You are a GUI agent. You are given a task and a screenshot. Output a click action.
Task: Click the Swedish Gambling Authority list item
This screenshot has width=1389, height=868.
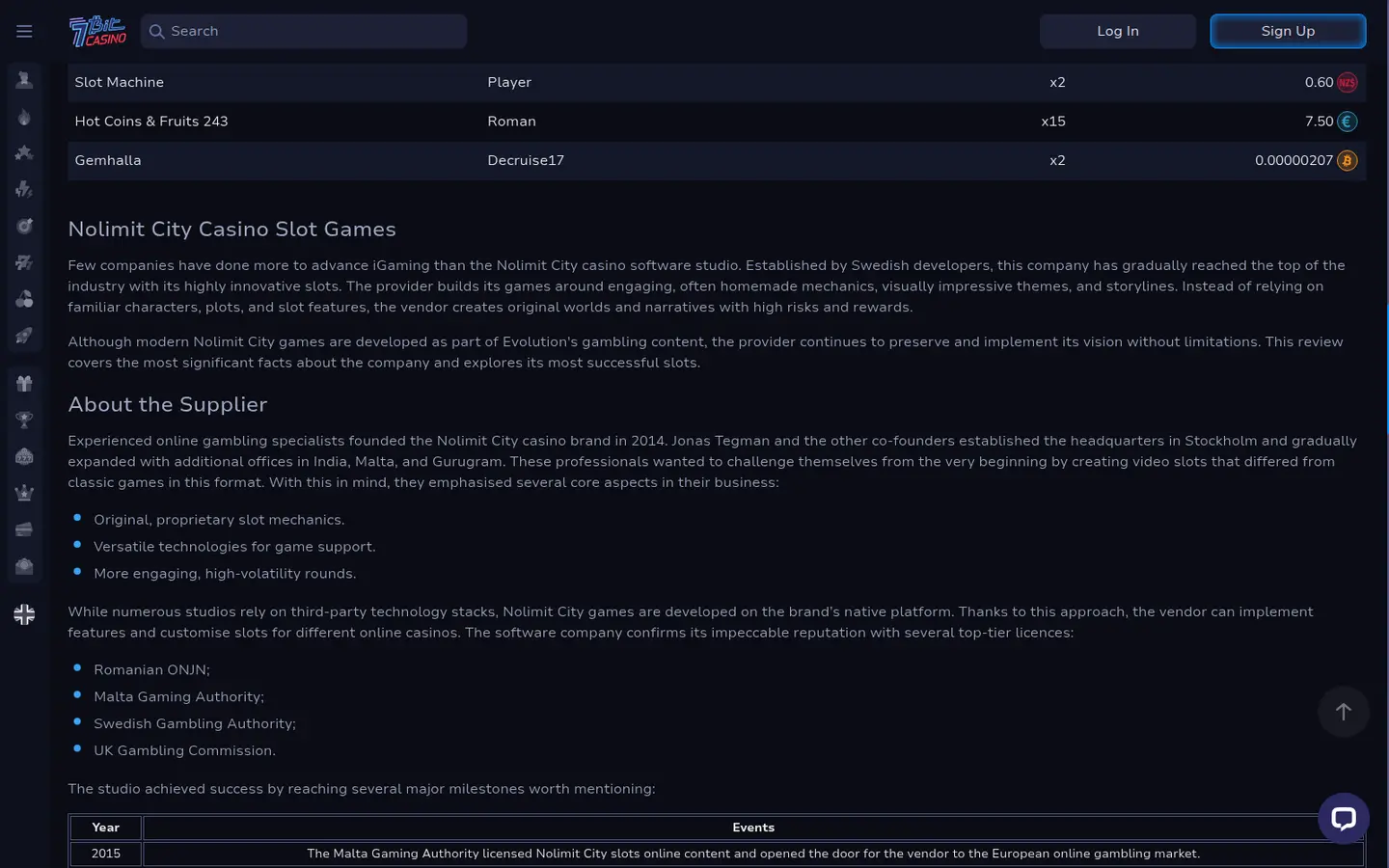coord(195,724)
